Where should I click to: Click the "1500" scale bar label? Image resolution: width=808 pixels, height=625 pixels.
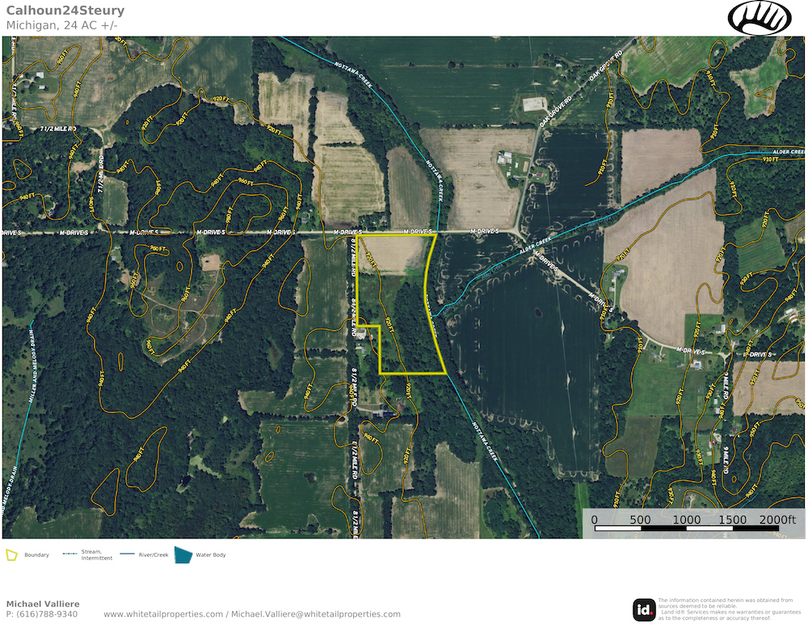(x=732, y=519)
